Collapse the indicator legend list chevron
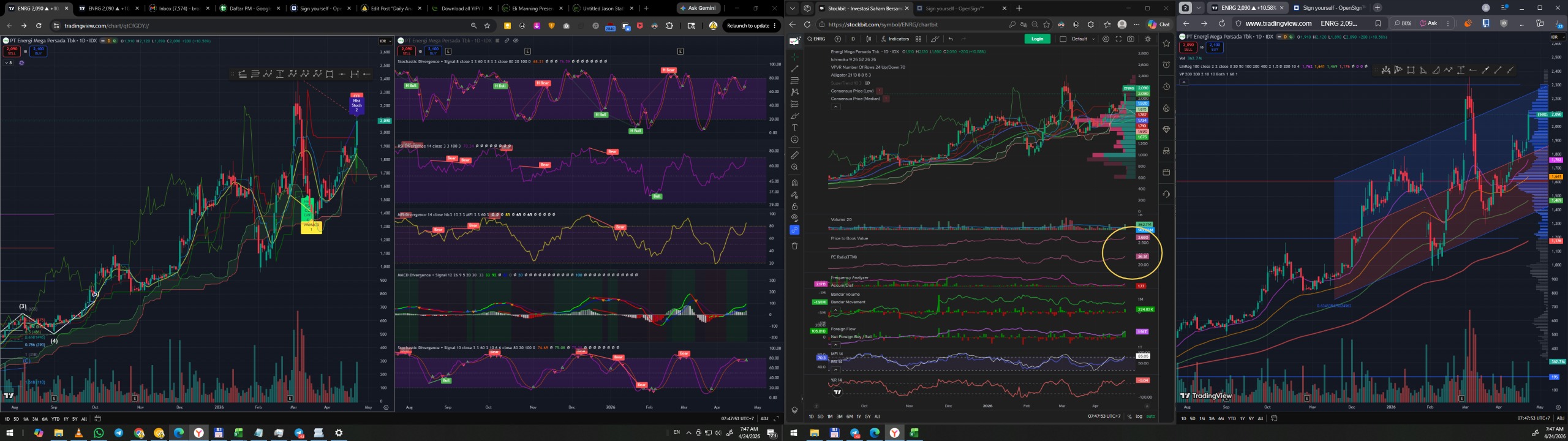 (835, 107)
